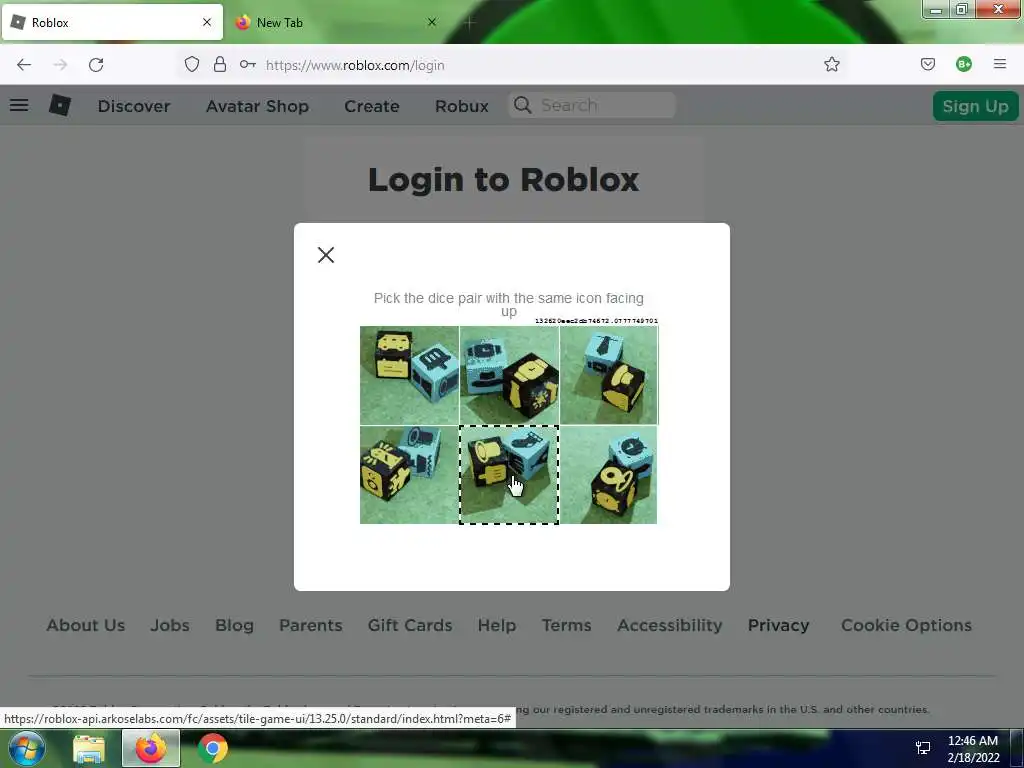
Task: Switch to the New Tab tab
Action: tap(336, 22)
